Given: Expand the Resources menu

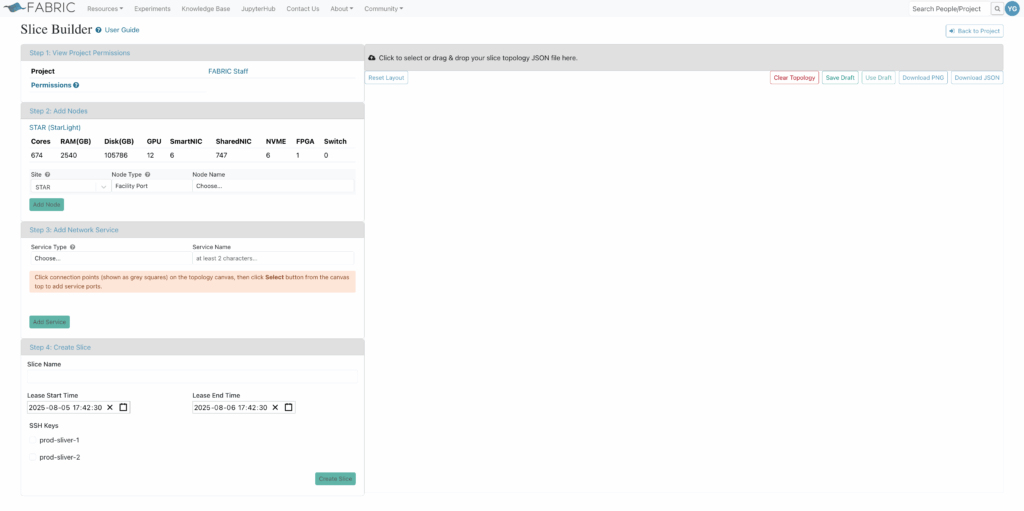Looking at the screenshot, I should (105, 8).
